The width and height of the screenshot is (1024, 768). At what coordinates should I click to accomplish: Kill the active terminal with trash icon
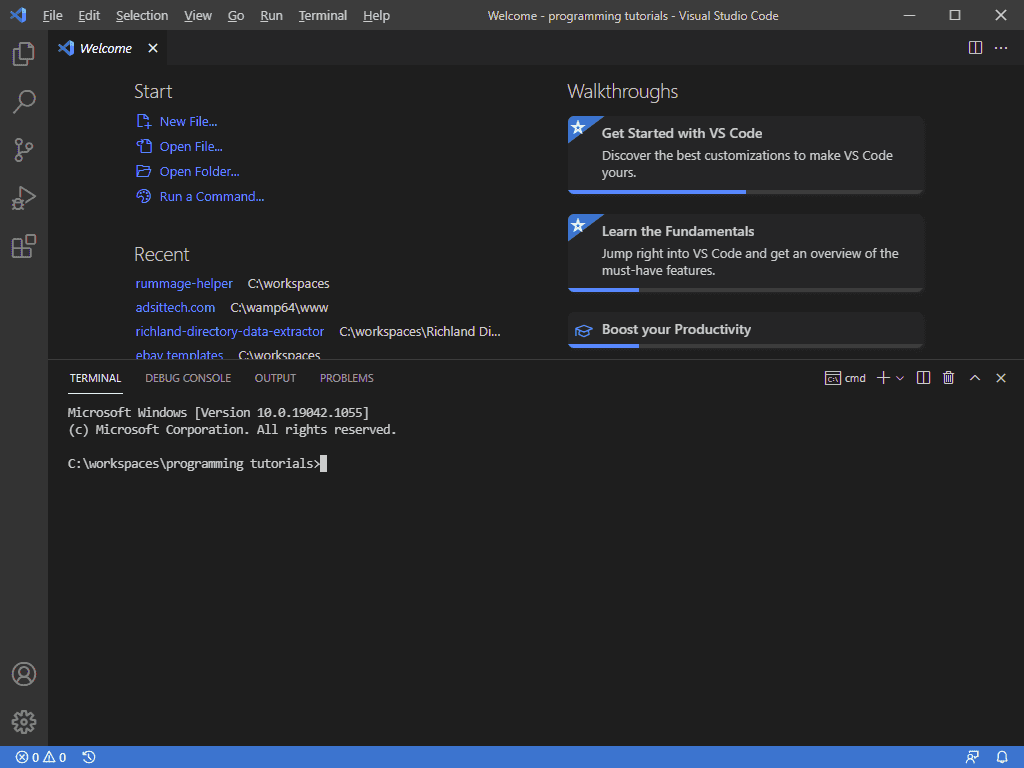(948, 378)
